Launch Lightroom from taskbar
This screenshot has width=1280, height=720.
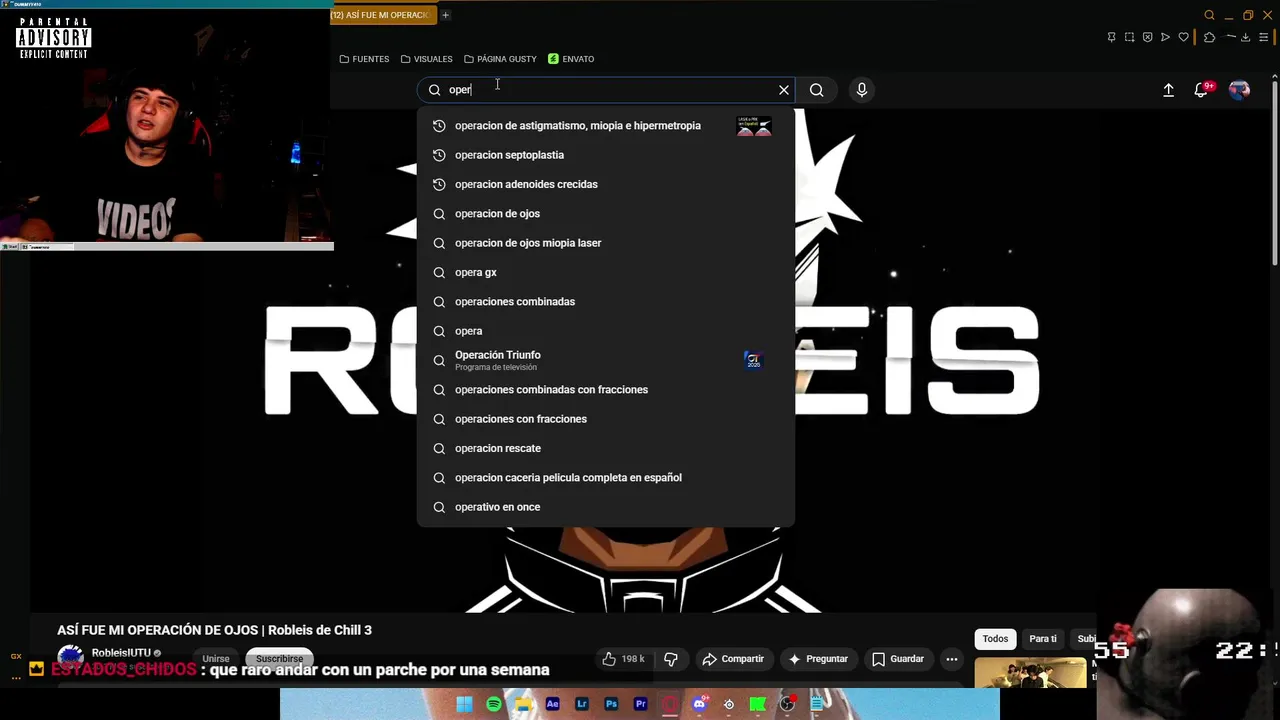tap(582, 705)
